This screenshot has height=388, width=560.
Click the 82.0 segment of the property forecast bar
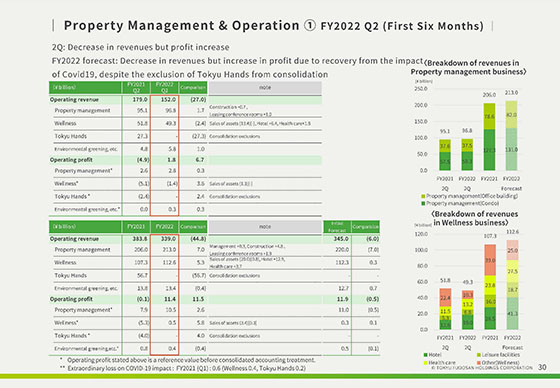pyautogui.click(x=511, y=115)
